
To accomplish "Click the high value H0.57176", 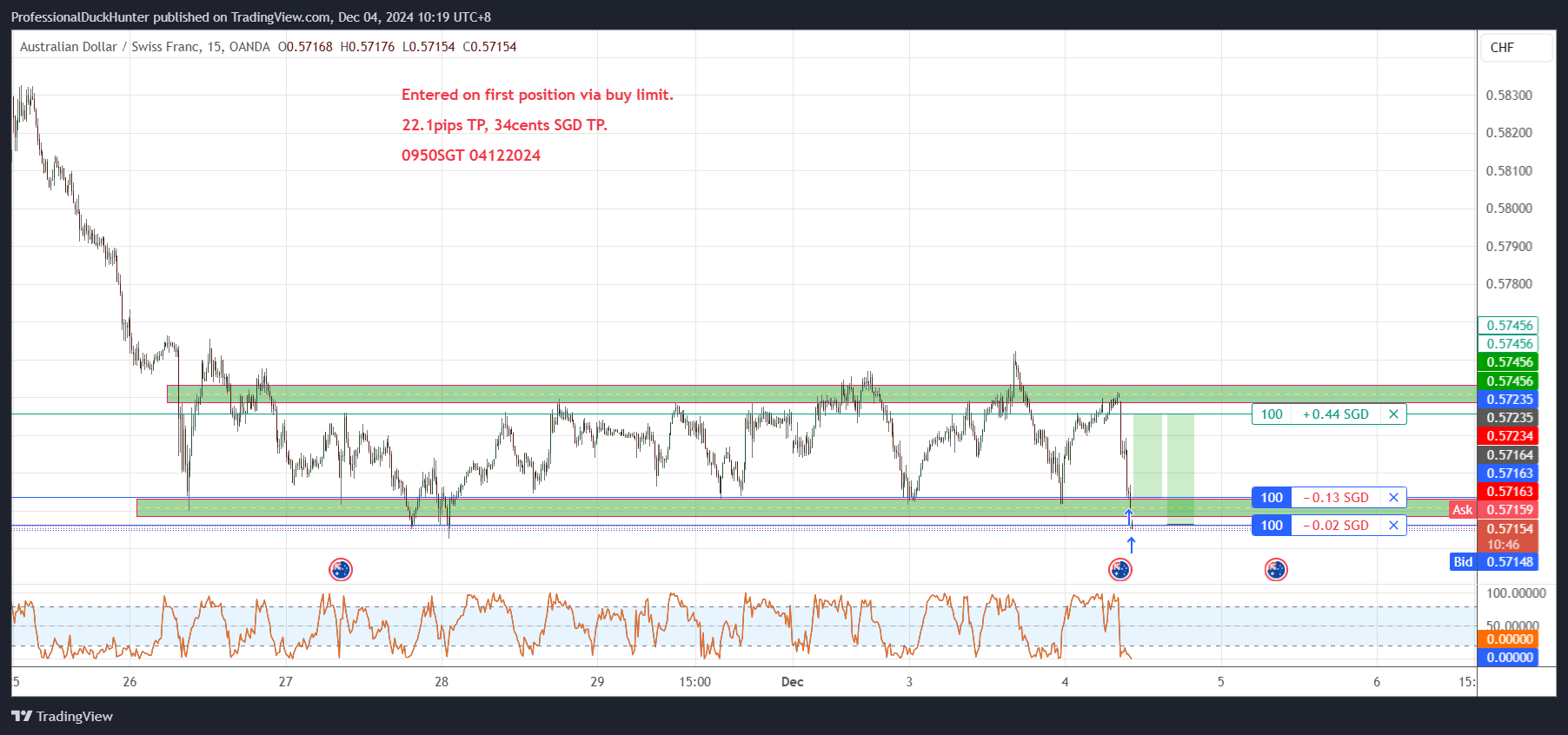I will [x=368, y=47].
